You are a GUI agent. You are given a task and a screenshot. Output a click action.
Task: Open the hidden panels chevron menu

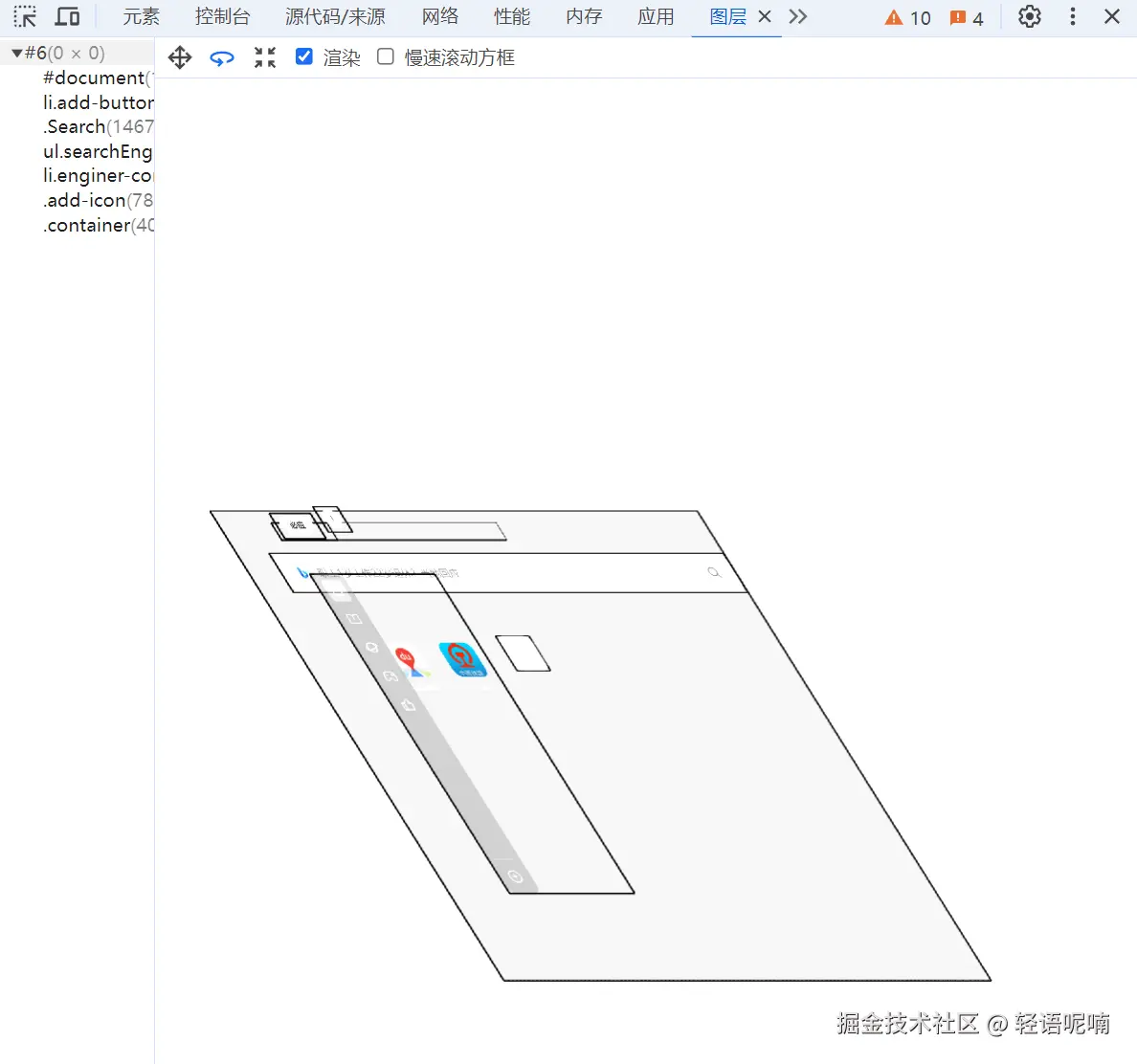pos(799,16)
